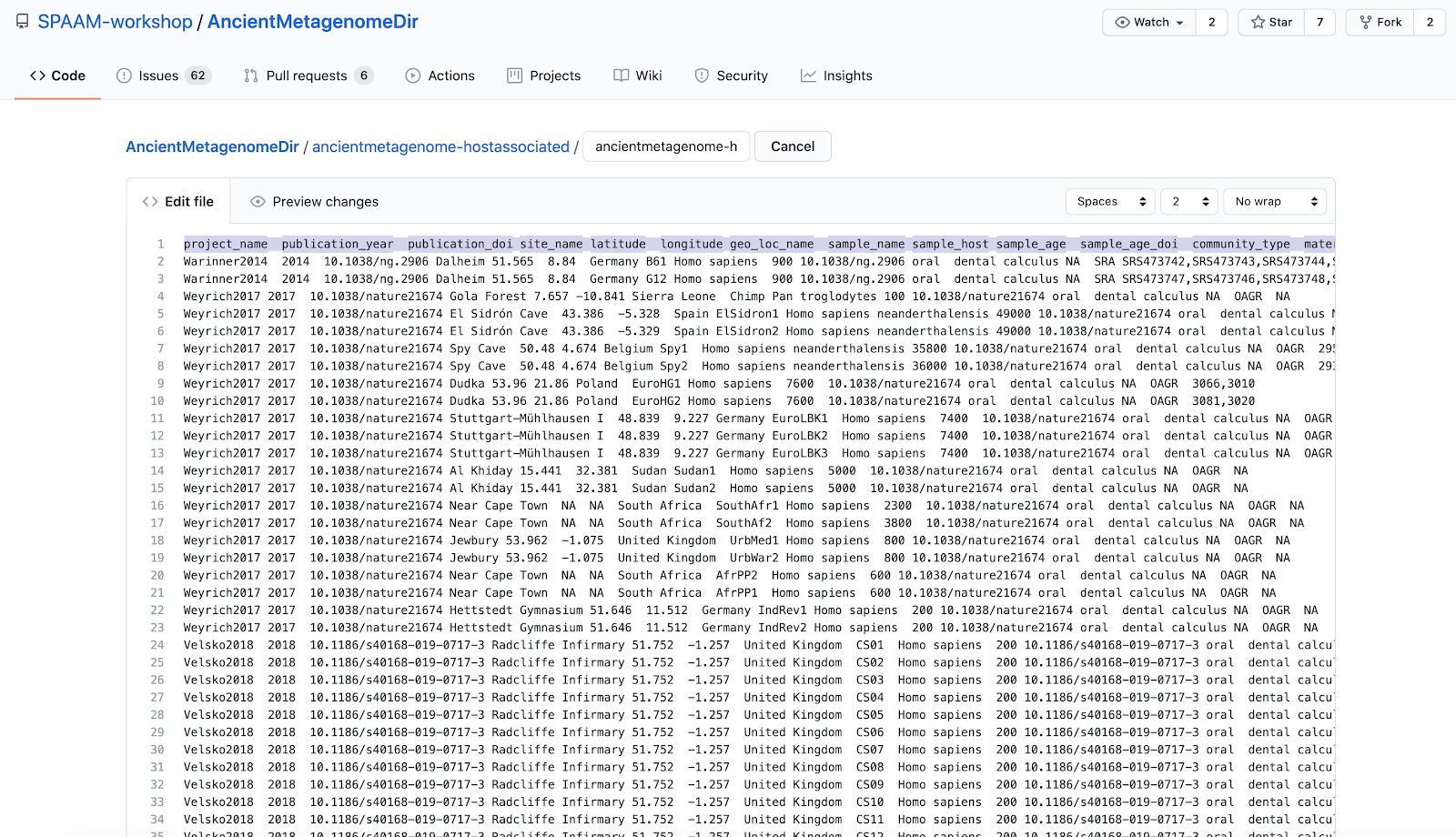Click line number 1 in the editor
This screenshot has width=1456, height=837.
(x=160, y=244)
